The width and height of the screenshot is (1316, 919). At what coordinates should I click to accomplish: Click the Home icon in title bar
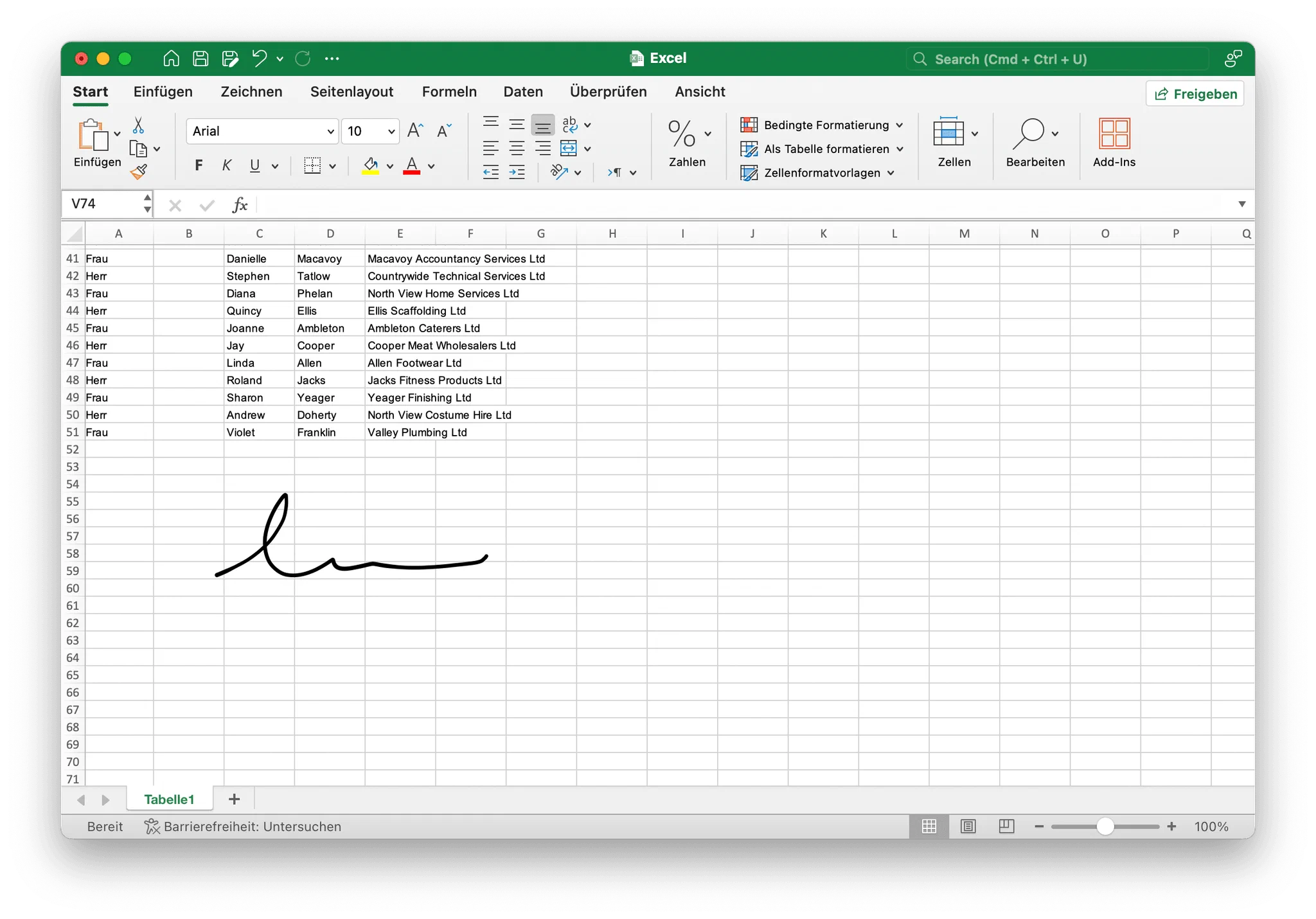[171, 58]
